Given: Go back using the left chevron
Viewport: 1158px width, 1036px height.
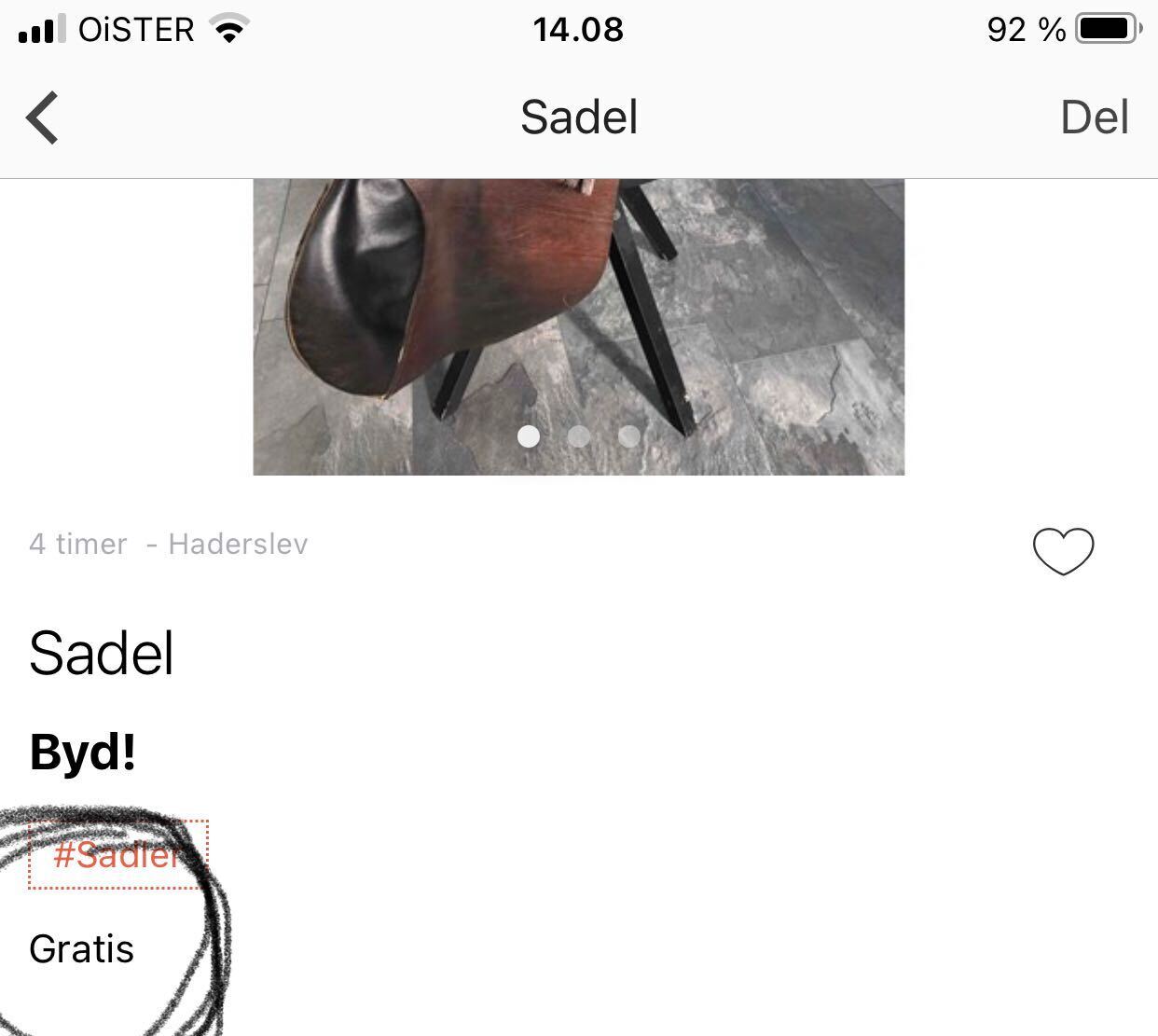Looking at the screenshot, I should click(x=42, y=117).
